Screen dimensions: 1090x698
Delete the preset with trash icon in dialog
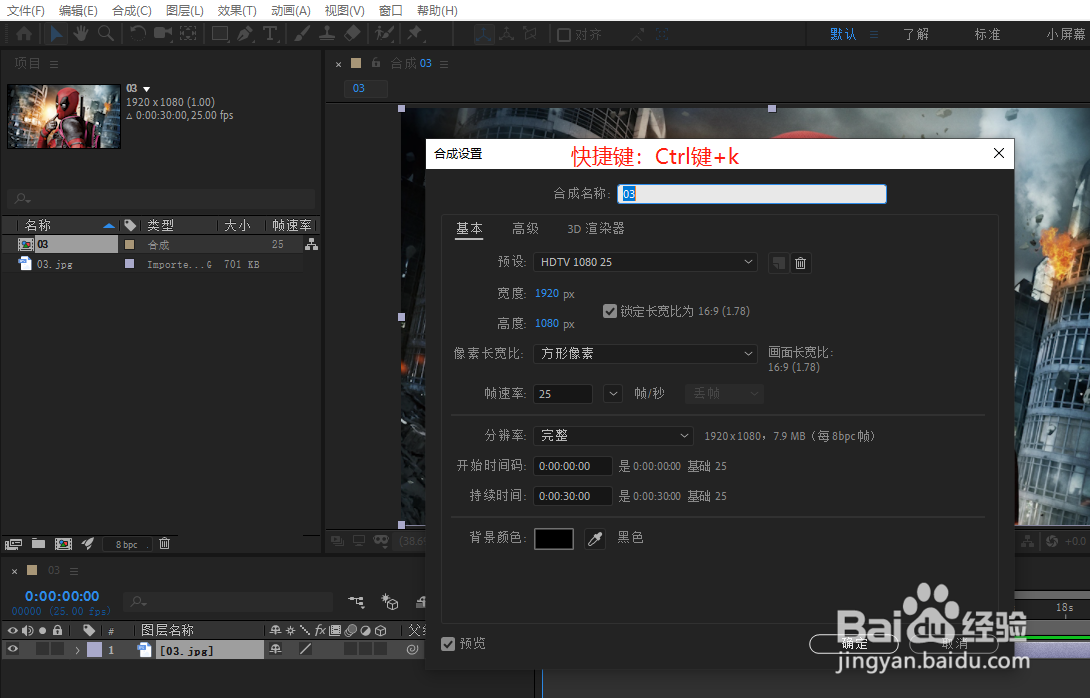801,263
